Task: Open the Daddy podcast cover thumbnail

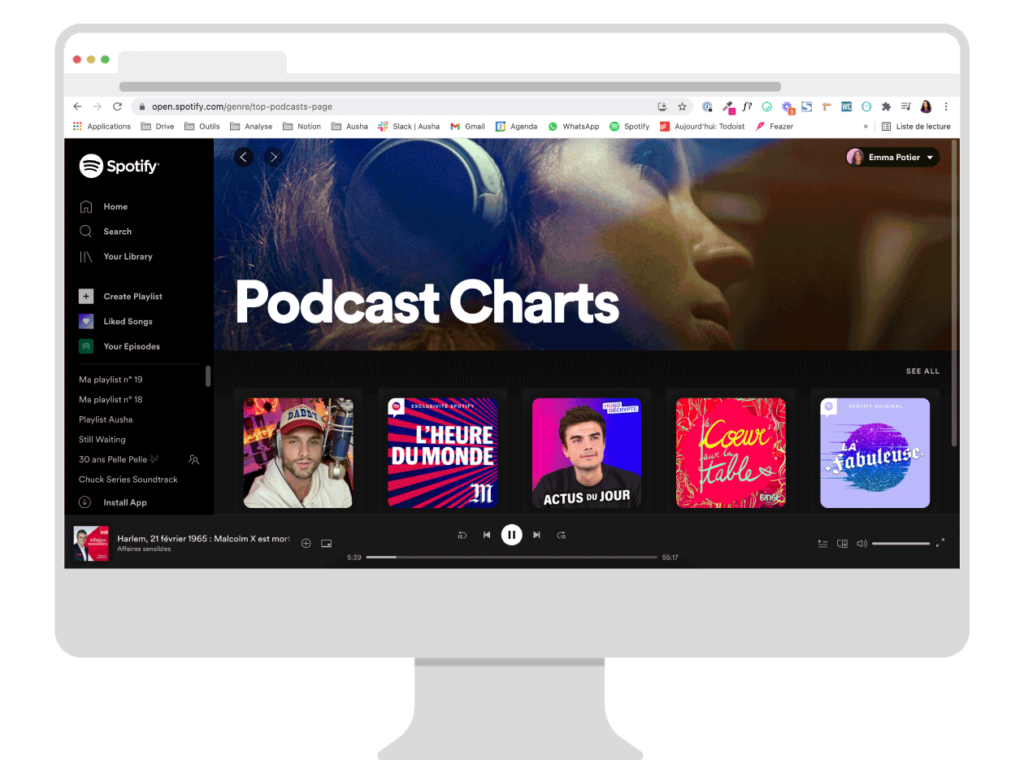Action: coord(298,452)
